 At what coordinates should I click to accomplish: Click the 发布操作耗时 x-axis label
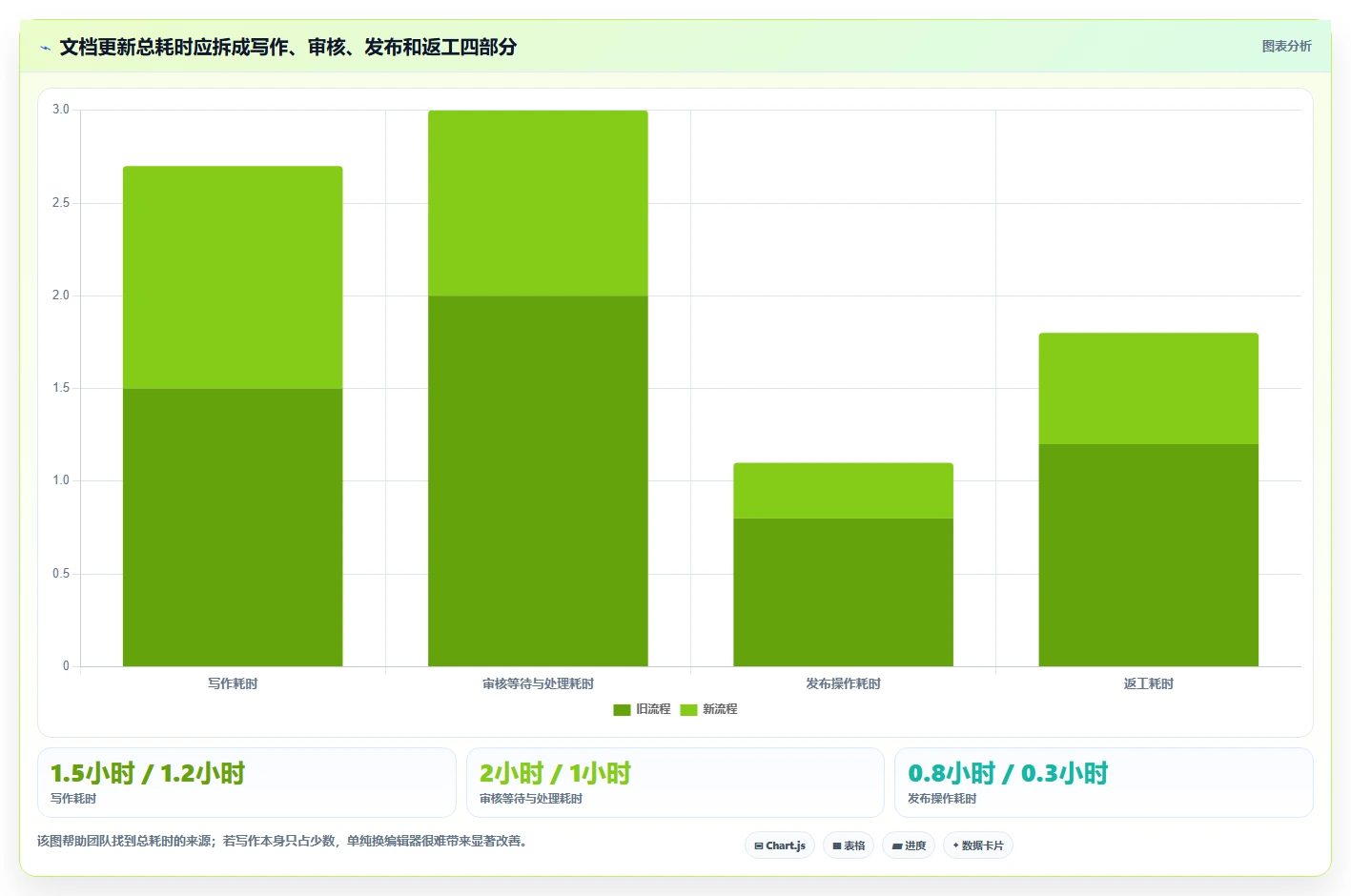[843, 683]
